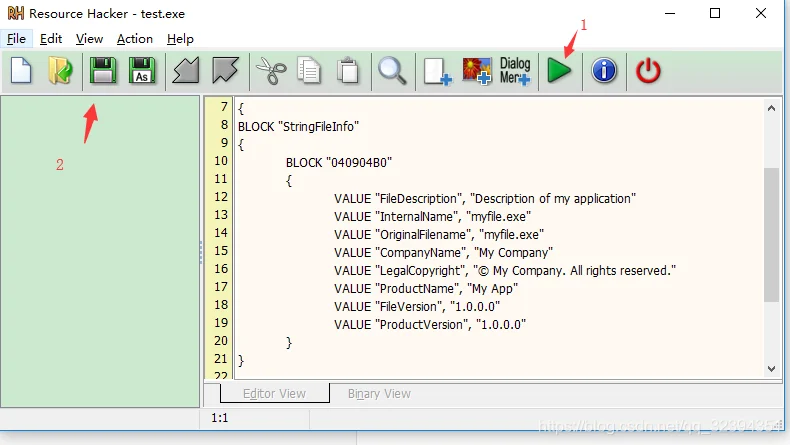Minimize the Resource Hacker window
790x445 pixels.
click(670, 14)
